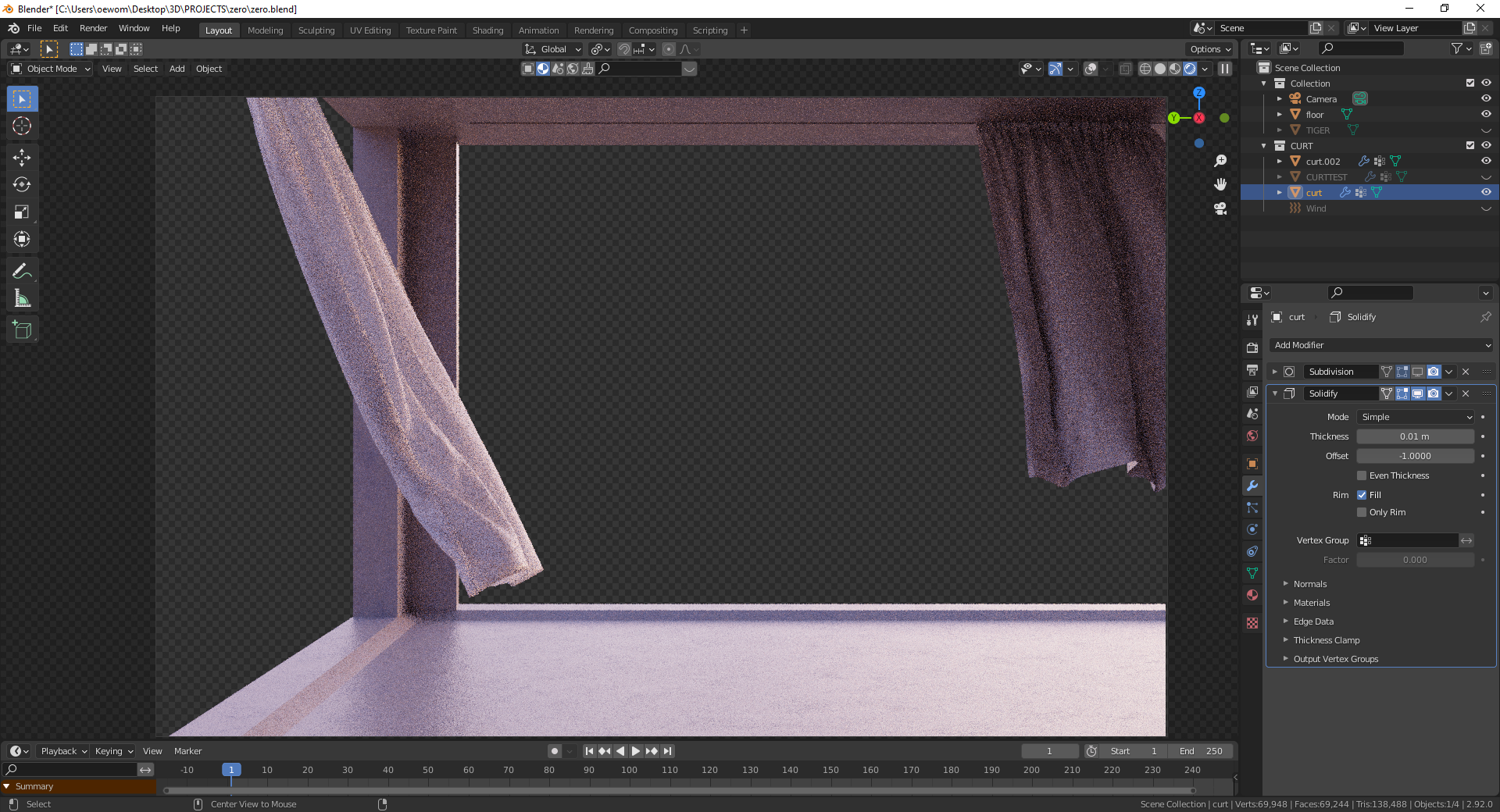Open the Render Properties tab
The image size is (1500, 812).
point(1252,347)
